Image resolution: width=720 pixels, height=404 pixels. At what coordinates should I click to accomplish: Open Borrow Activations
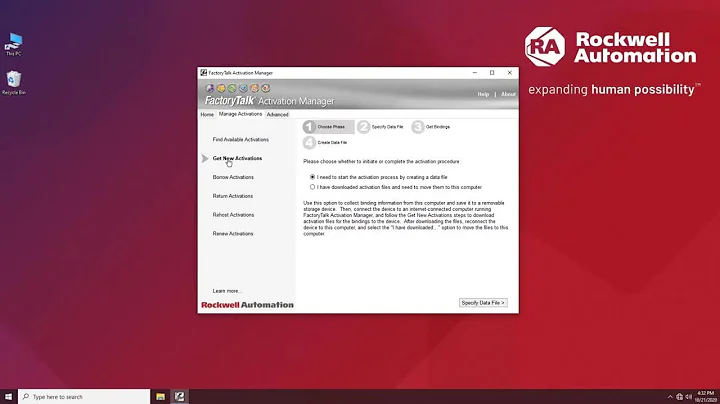tap(233, 177)
